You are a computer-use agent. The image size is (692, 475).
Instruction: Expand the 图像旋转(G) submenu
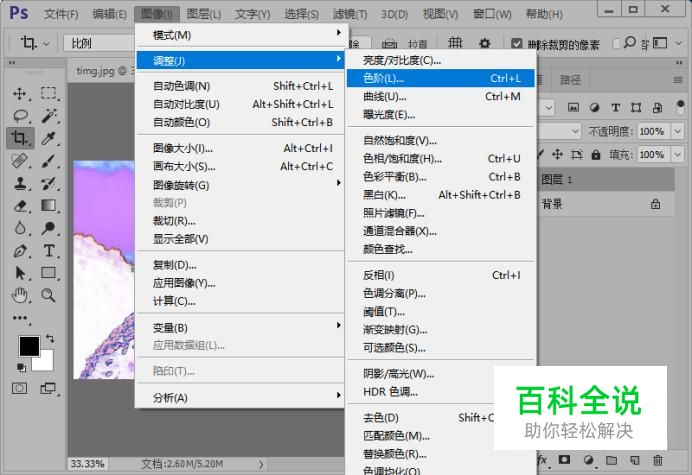pyautogui.click(x=241, y=185)
